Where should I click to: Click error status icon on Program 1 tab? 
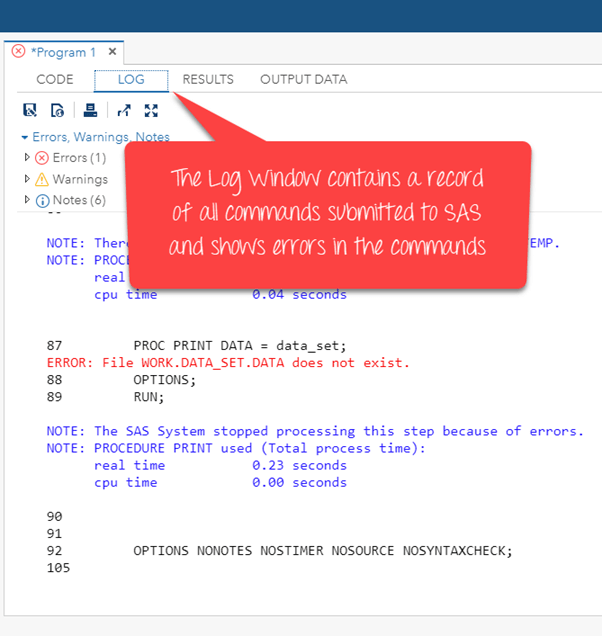click(x=19, y=52)
